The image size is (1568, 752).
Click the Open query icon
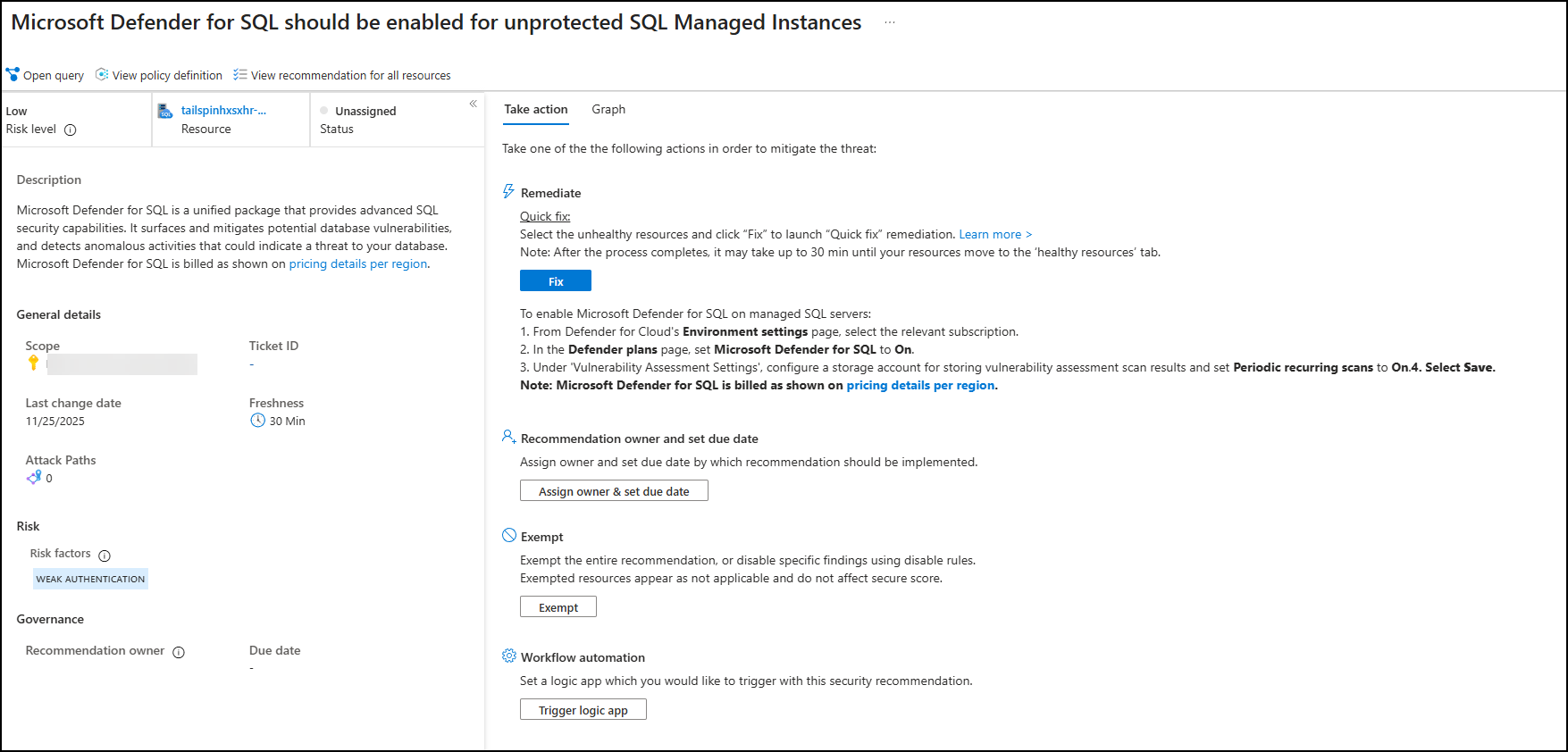coord(13,74)
